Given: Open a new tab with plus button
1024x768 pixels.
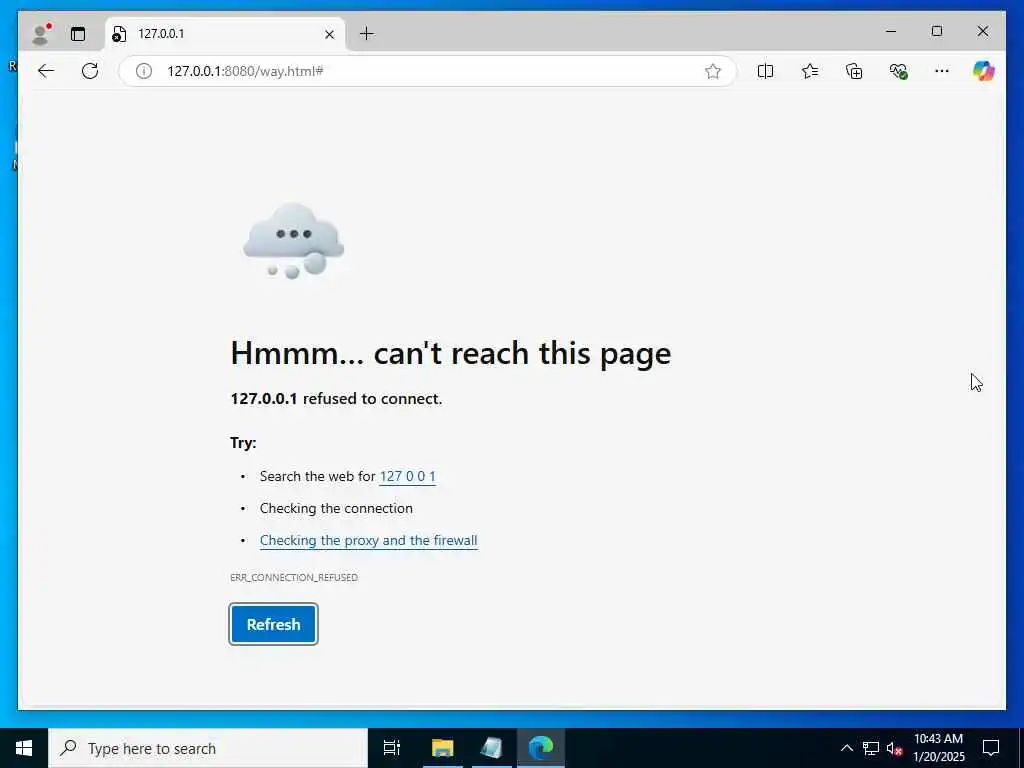Looking at the screenshot, I should tap(367, 33).
